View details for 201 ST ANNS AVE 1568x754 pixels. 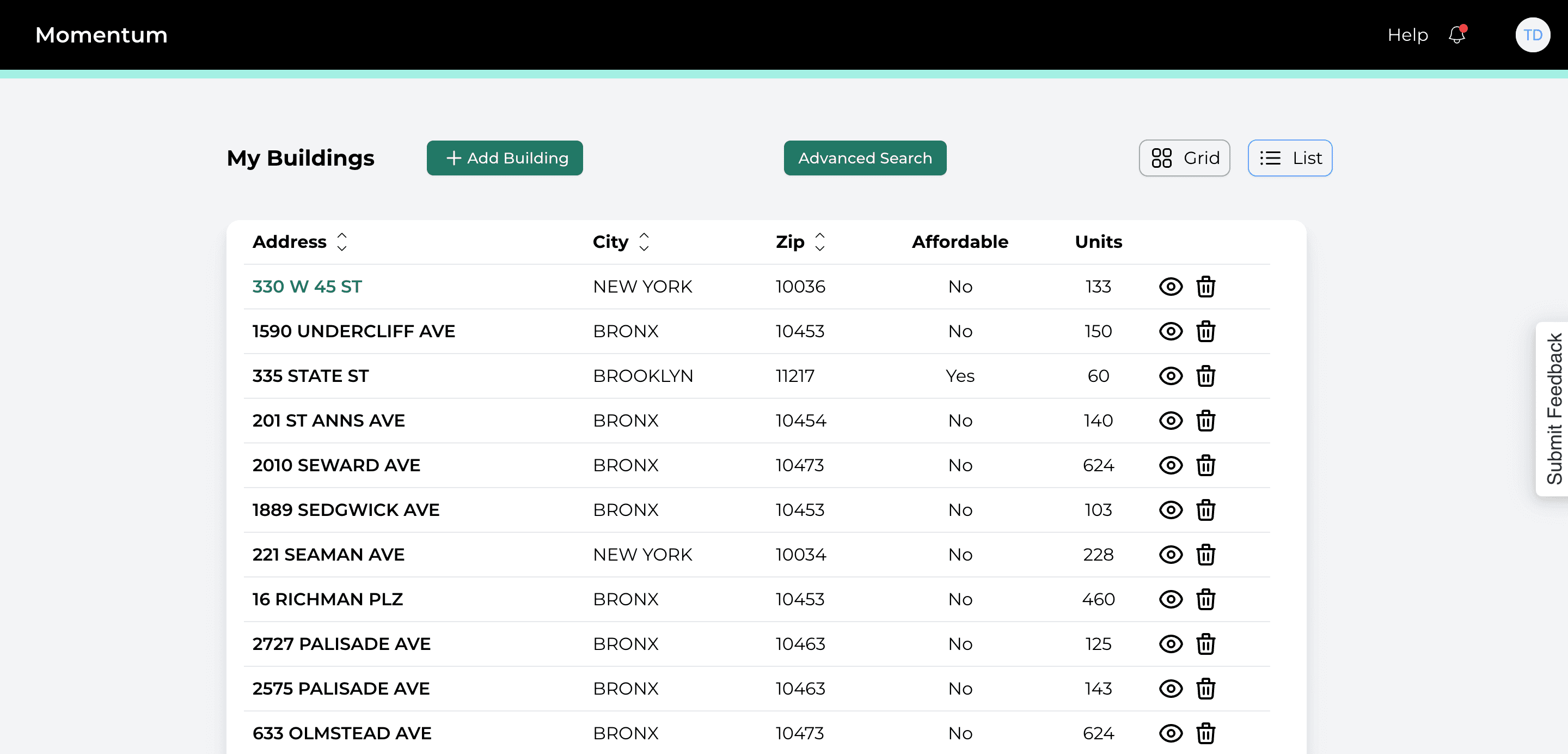[x=1170, y=420]
